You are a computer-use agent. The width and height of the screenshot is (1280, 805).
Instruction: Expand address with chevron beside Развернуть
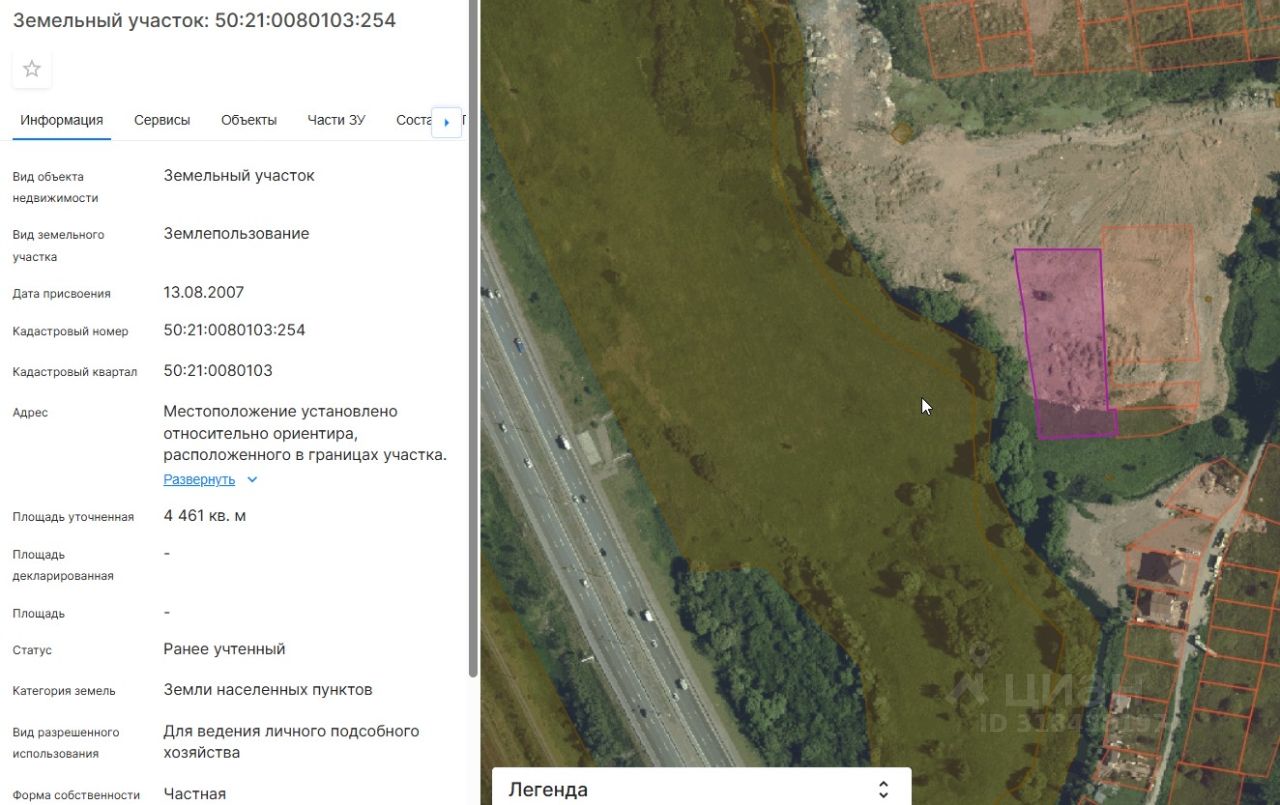click(x=252, y=479)
